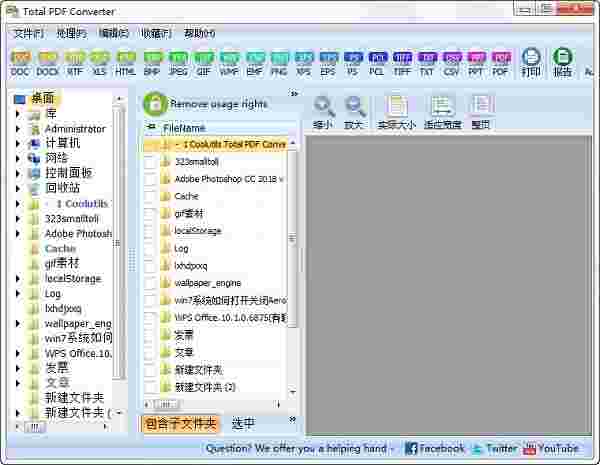Convert to EPS icon

pos(328,63)
